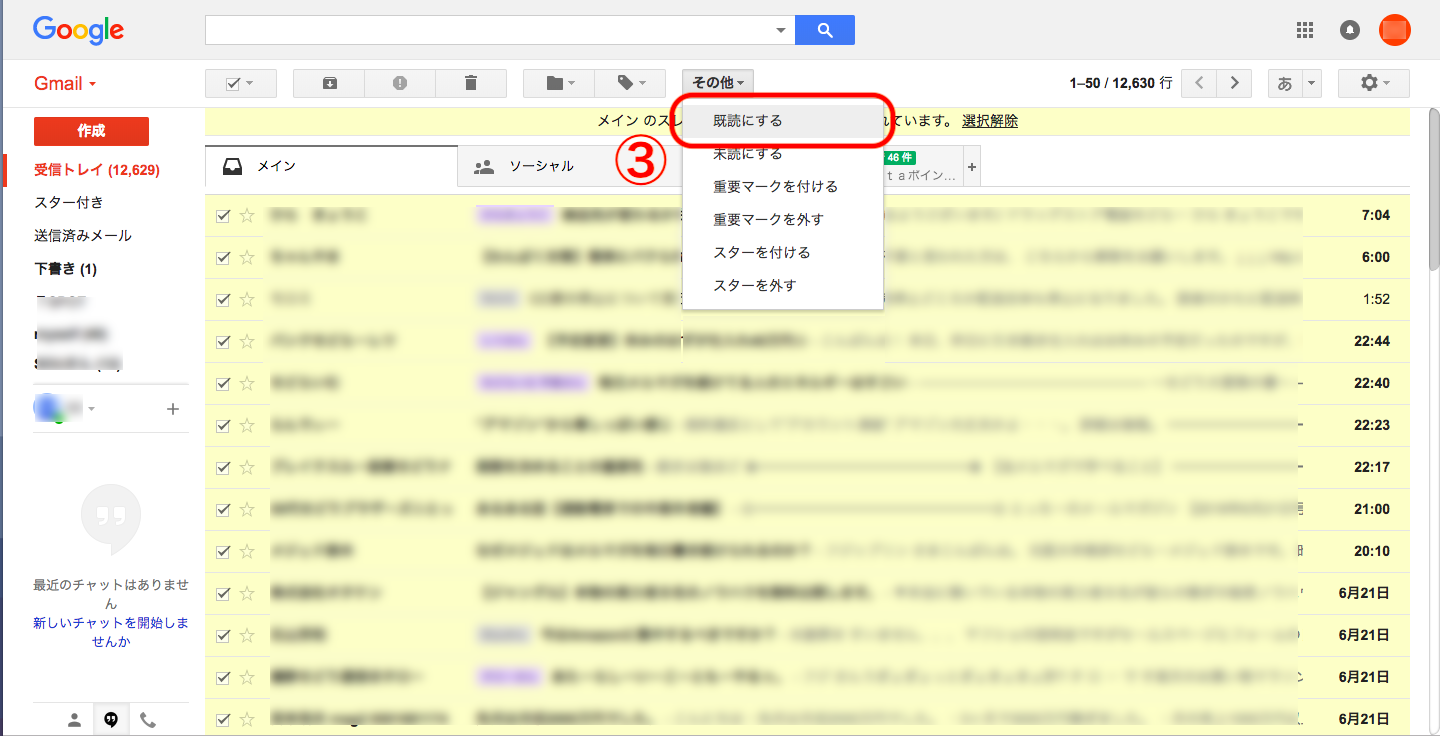Click the 選択解除 link

pos(990,121)
